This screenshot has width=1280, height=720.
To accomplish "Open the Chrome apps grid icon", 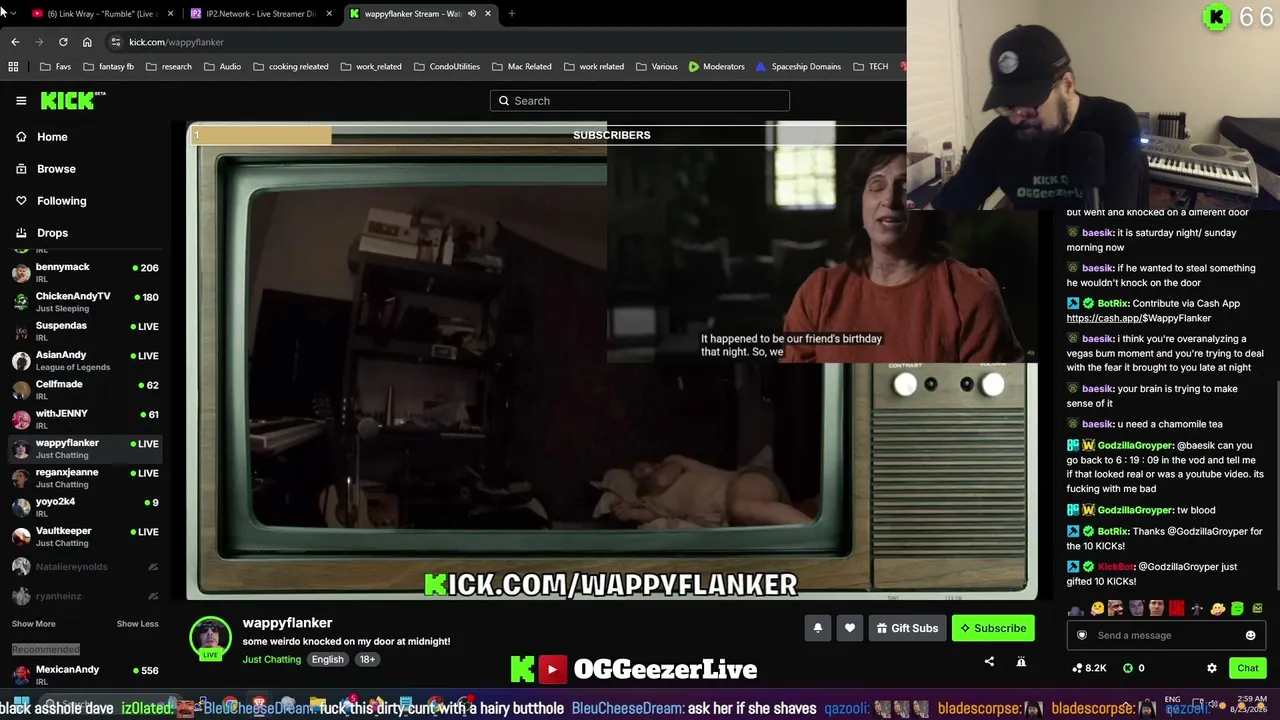I will 13,67.
